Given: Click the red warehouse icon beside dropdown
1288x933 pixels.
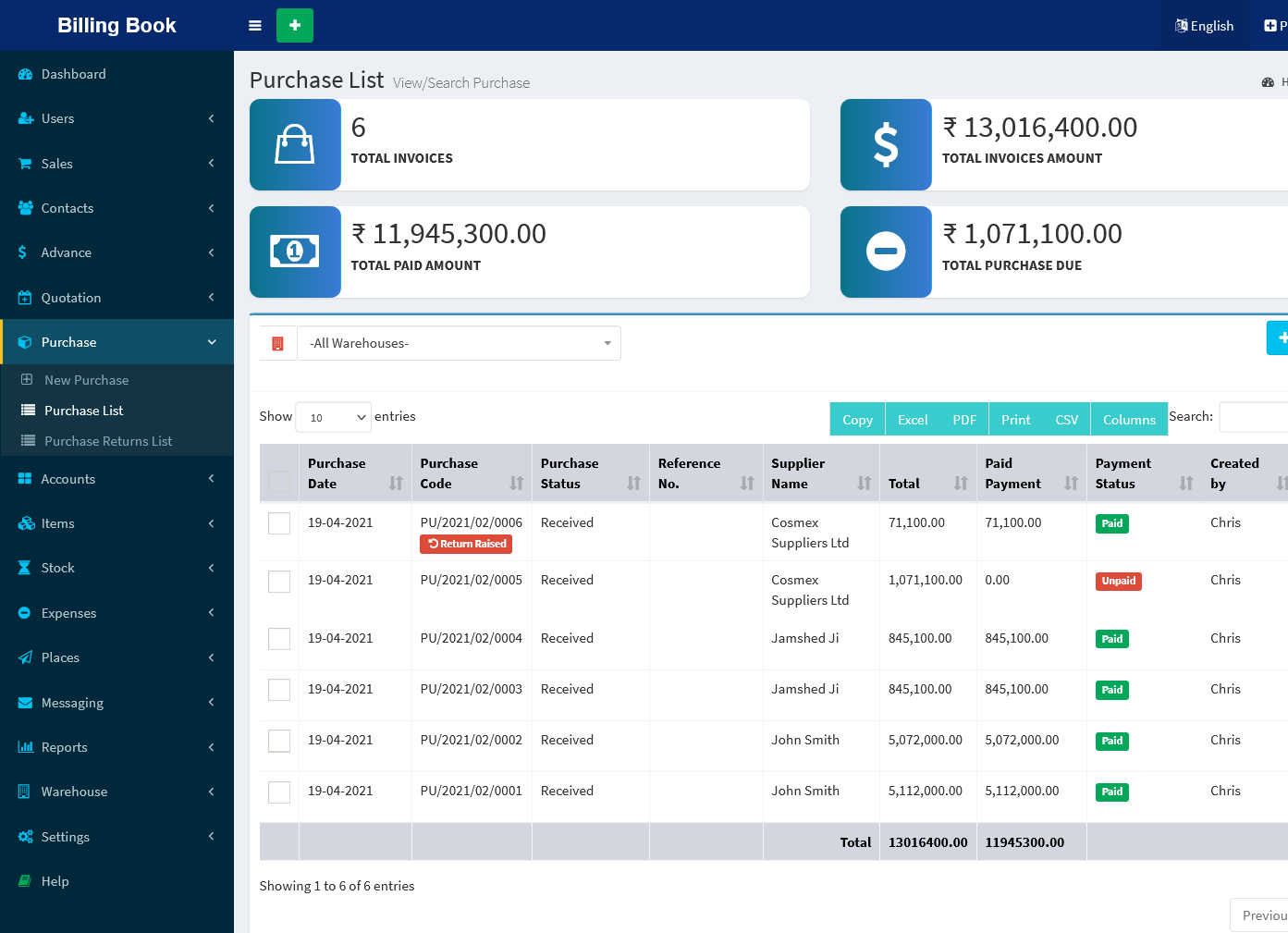Looking at the screenshot, I should tap(277, 344).
